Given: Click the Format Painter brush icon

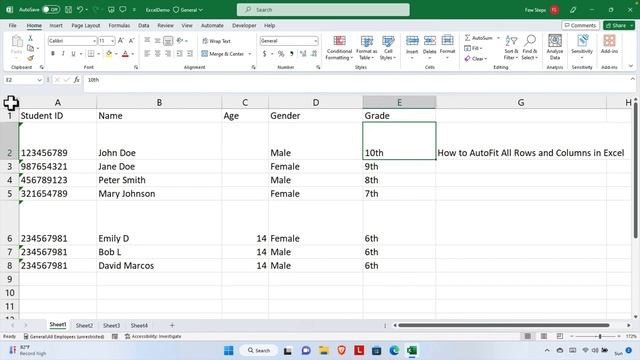Looking at the screenshot, I should [30, 58].
